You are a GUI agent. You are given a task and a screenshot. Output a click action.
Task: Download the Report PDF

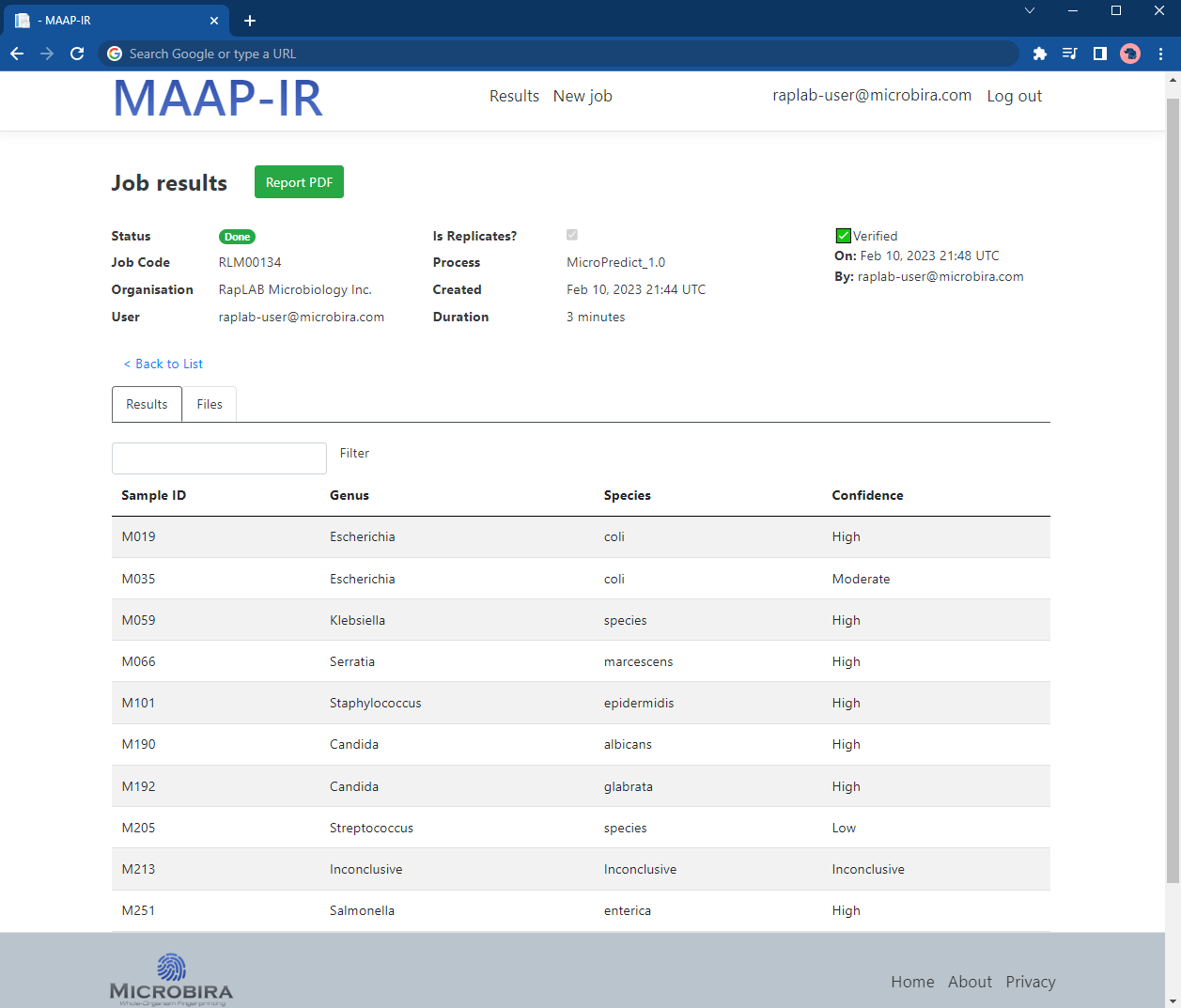[x=299, y=182]
